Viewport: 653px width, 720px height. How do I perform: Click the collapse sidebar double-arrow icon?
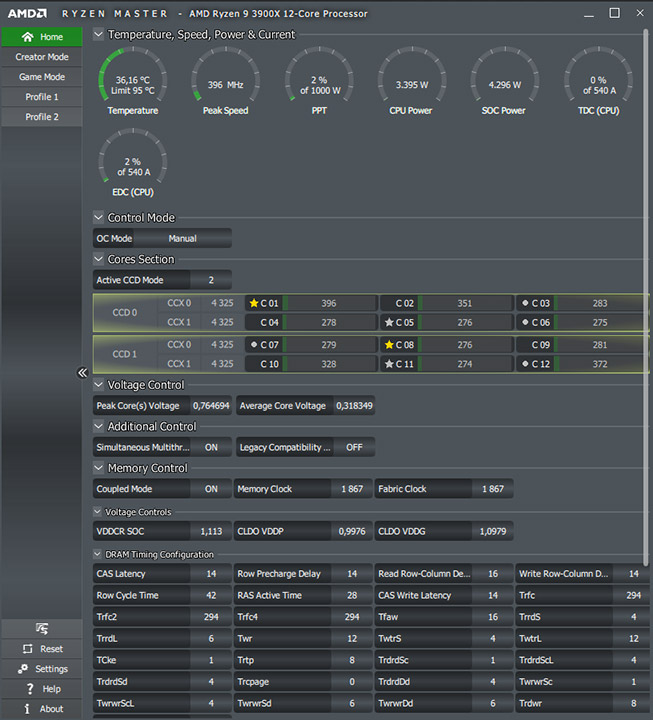tap(82, 372)
